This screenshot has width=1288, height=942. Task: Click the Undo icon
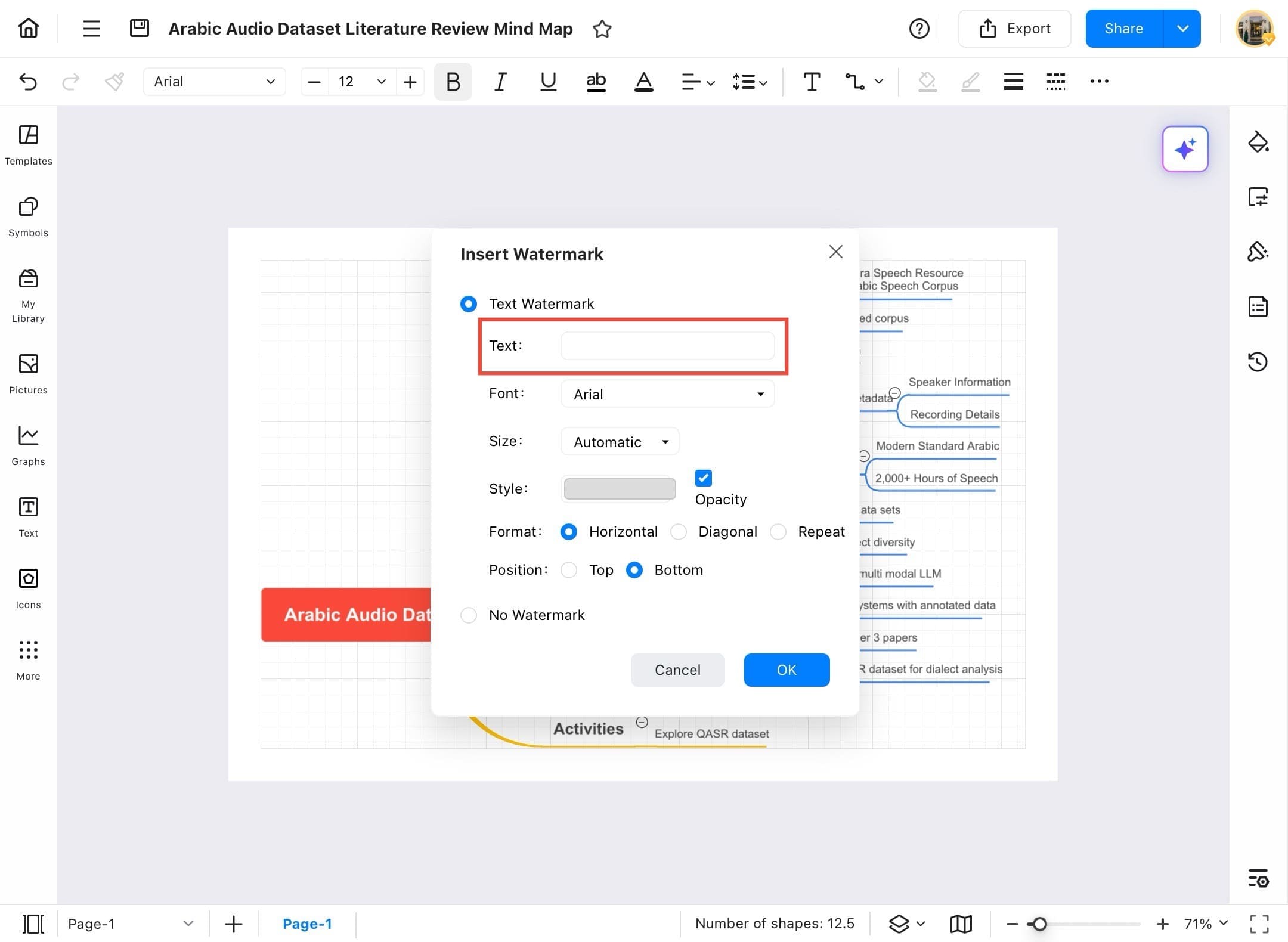coord(28,82)
